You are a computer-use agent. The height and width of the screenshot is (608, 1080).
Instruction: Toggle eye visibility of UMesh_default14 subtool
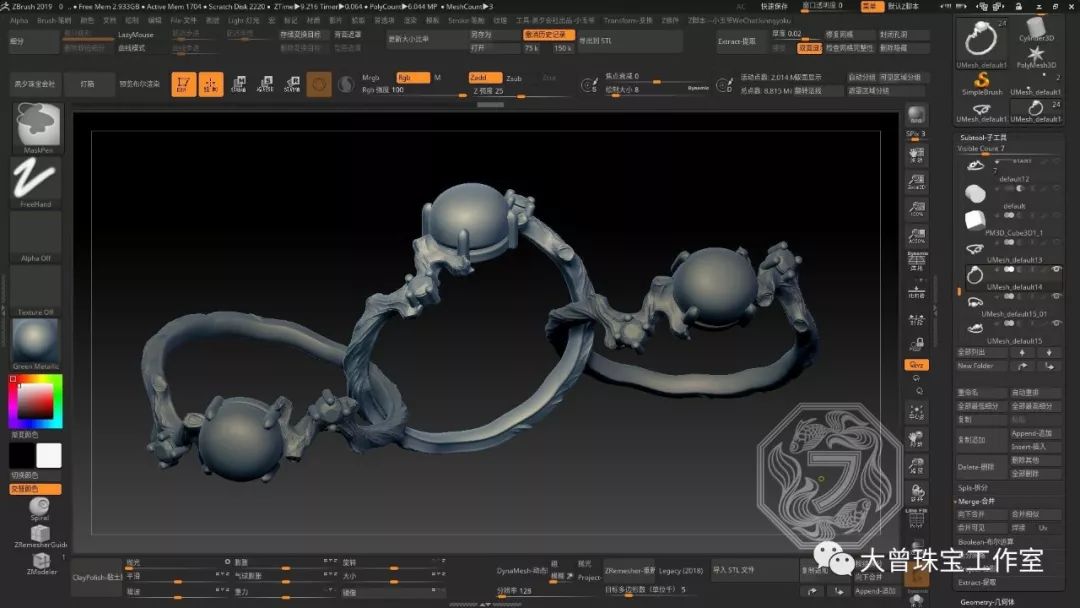pos(1056,269)
